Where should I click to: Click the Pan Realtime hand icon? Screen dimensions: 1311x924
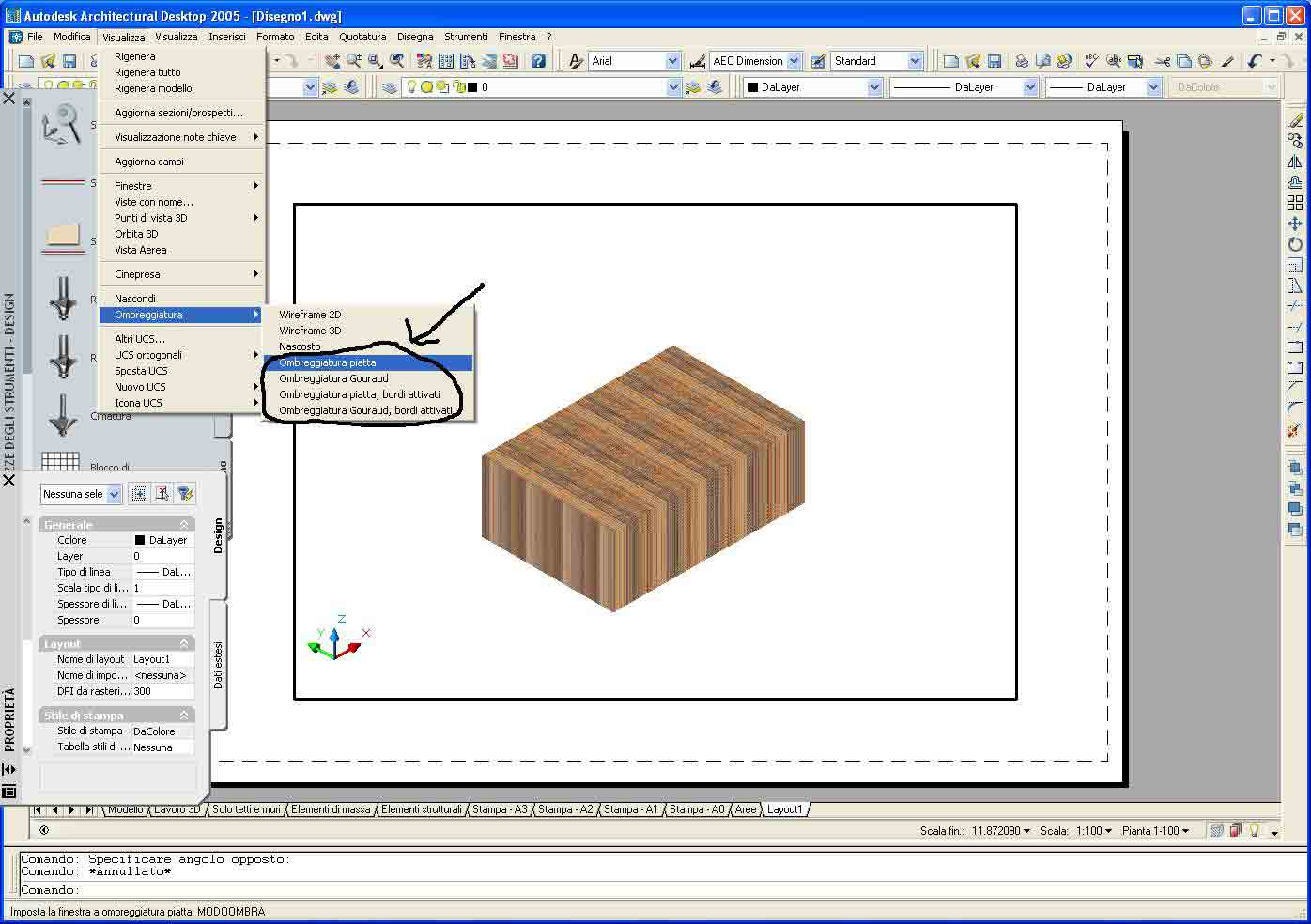coord(332,61)
